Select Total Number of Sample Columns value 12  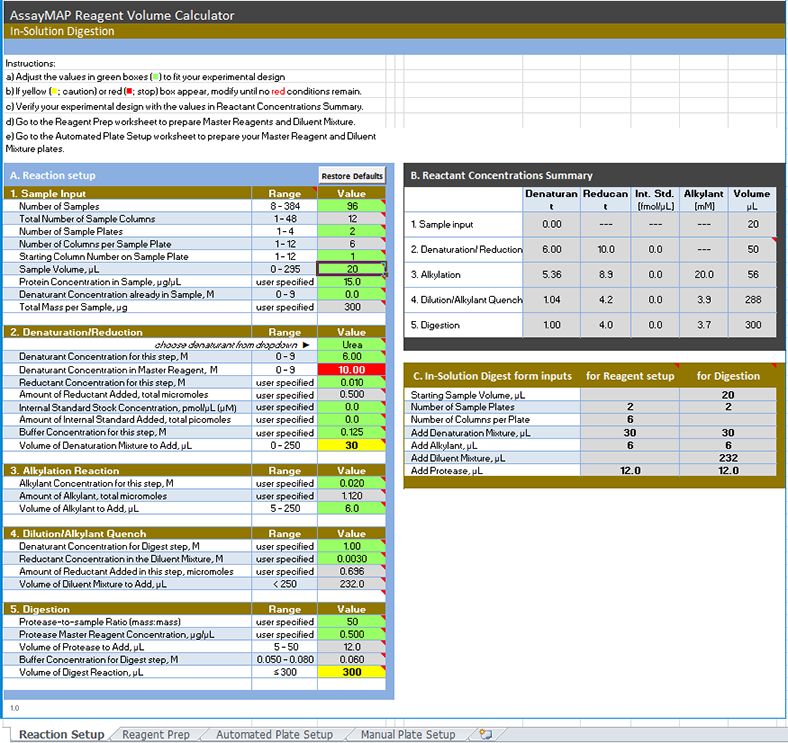pos(351,219)
